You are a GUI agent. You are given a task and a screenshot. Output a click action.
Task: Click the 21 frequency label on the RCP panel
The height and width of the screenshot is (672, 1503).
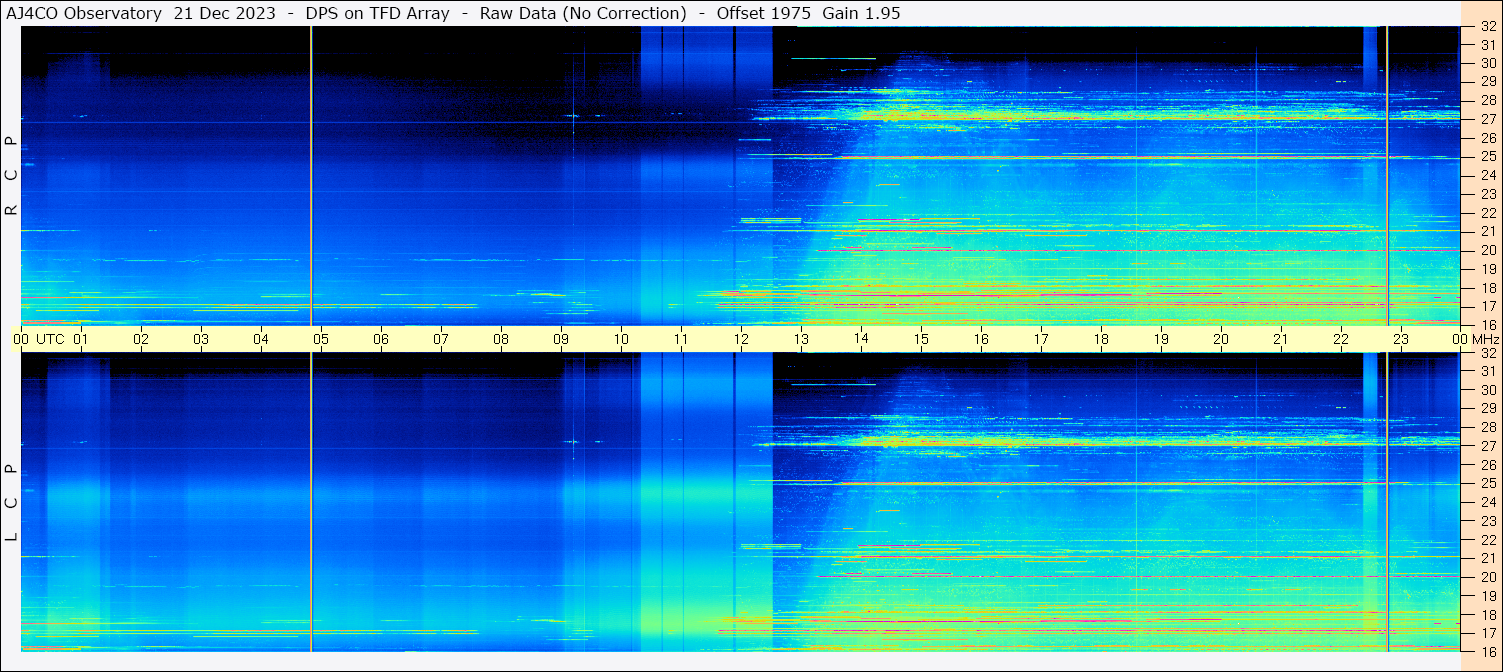point(1488,231)
